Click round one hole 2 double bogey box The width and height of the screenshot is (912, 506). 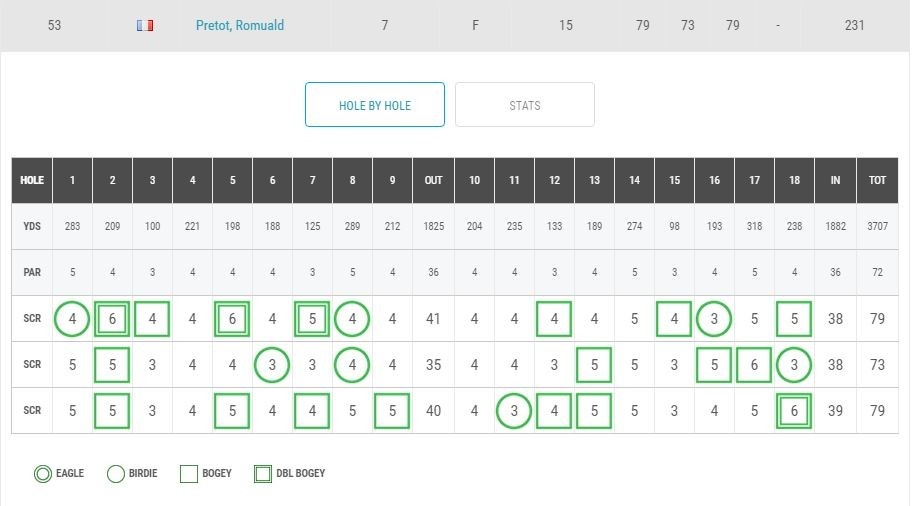112,319
